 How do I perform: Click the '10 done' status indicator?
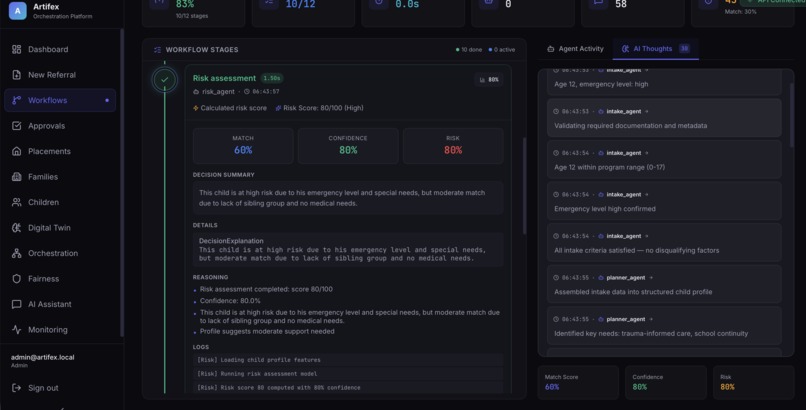pos(469,50)
